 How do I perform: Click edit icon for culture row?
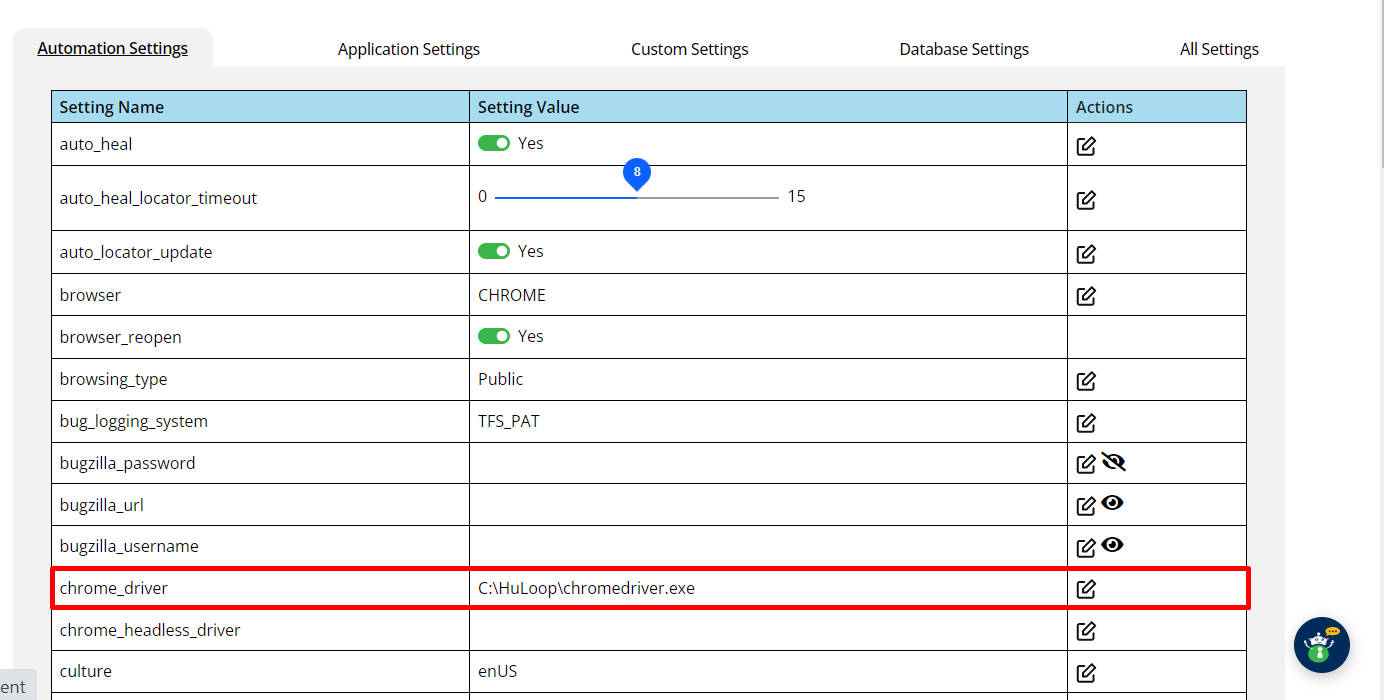tap(1086, 673)
